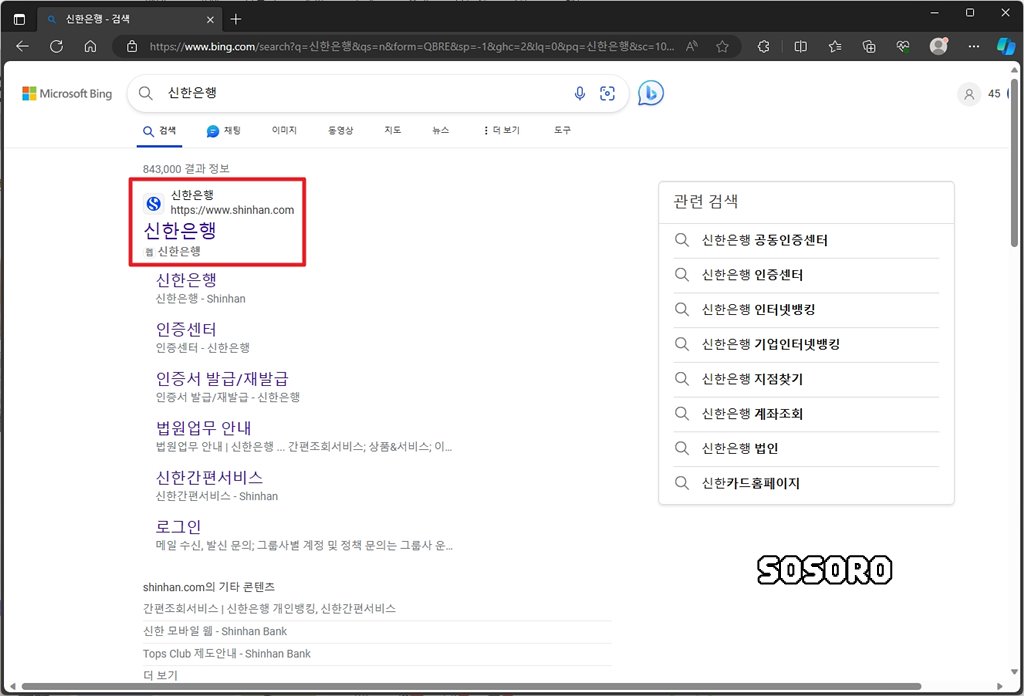The image size is (1024, 696).
Task: Open the Favorites list icon
Action: click(835, 46)
